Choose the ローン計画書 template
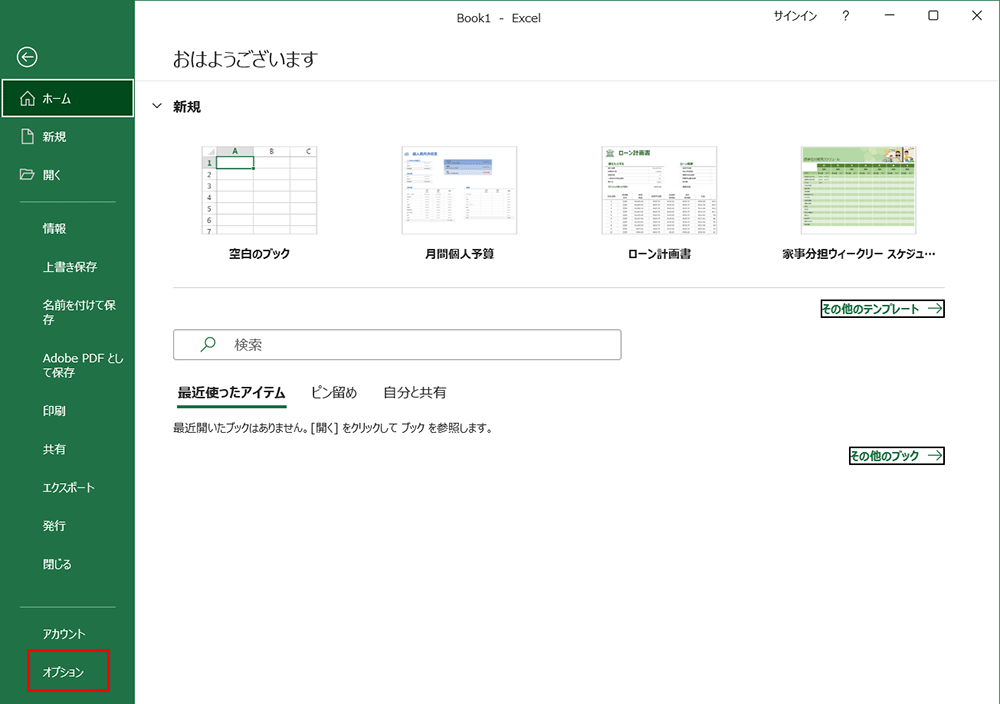Screen dimensions: 1000x704 [659, 190]
